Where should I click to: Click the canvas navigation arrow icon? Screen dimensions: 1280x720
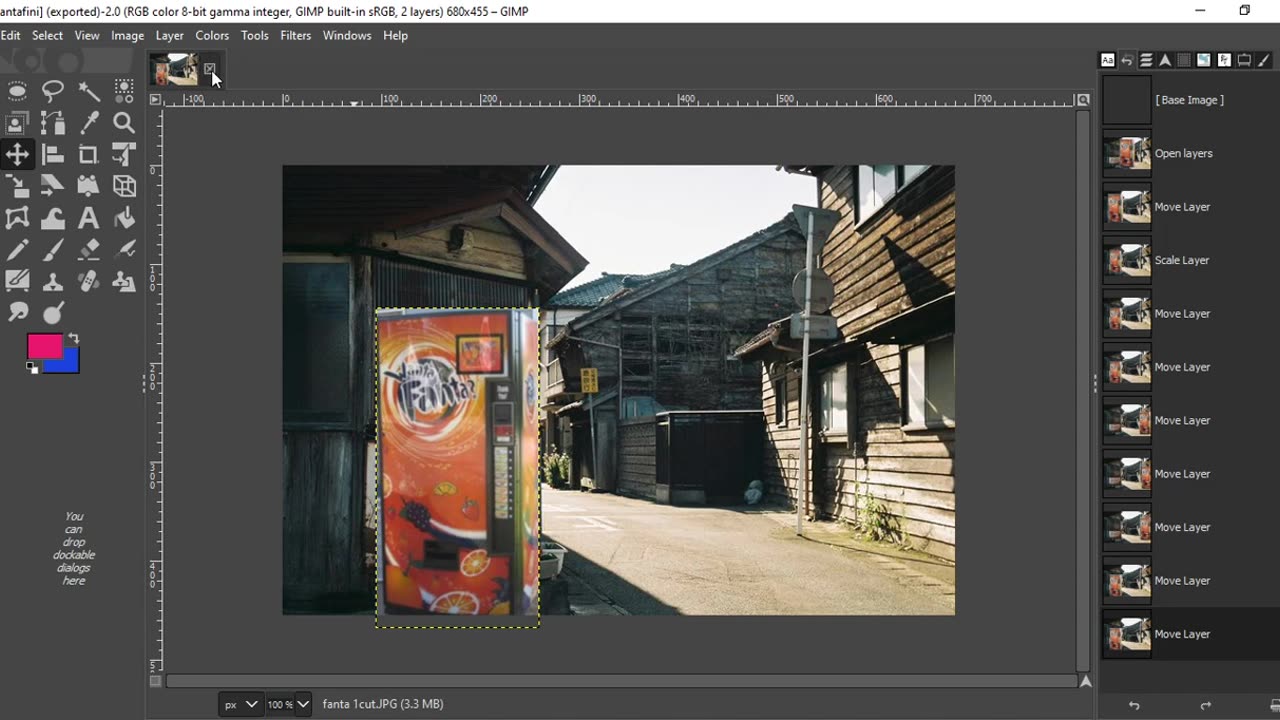[1084, 681]
